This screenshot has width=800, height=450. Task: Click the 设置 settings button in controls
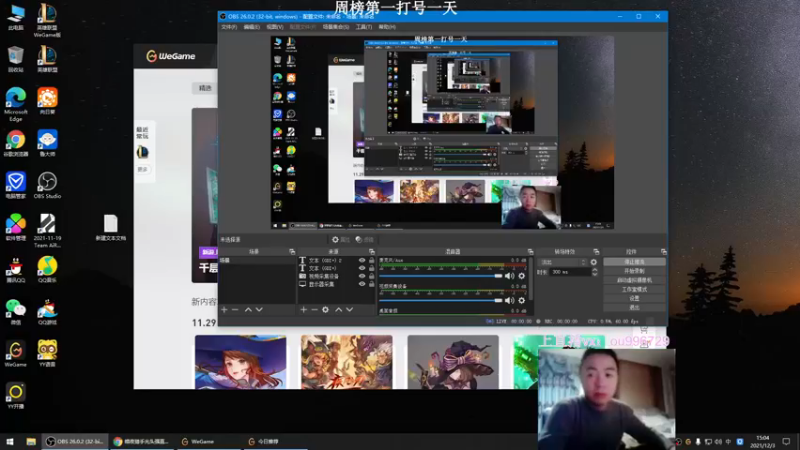tap(634, 298)
